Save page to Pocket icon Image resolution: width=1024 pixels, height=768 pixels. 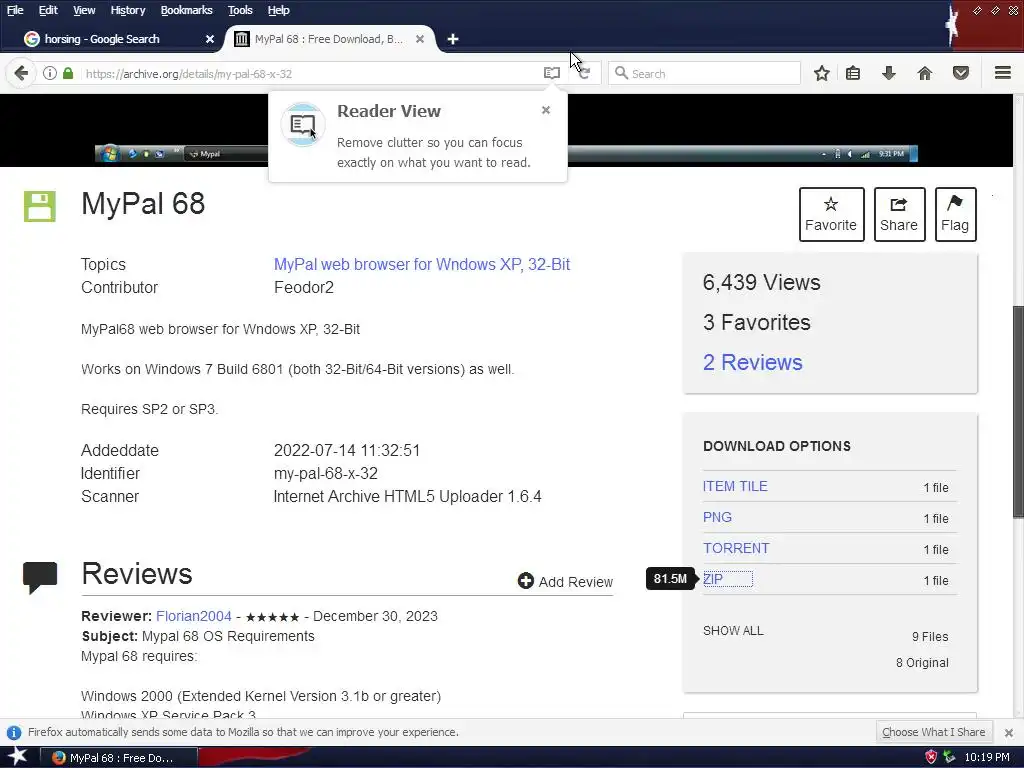click(960, 73)
